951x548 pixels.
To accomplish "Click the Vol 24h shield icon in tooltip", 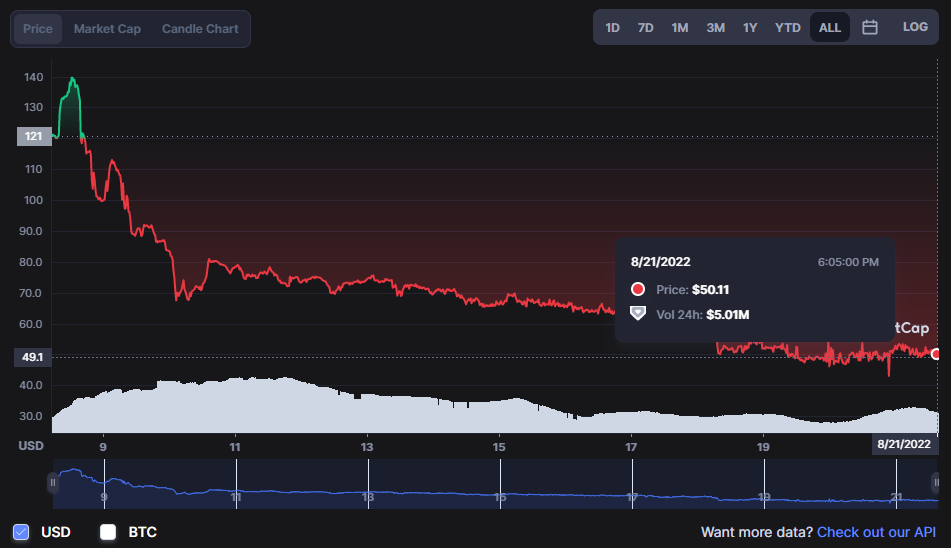I will [638, 314].
